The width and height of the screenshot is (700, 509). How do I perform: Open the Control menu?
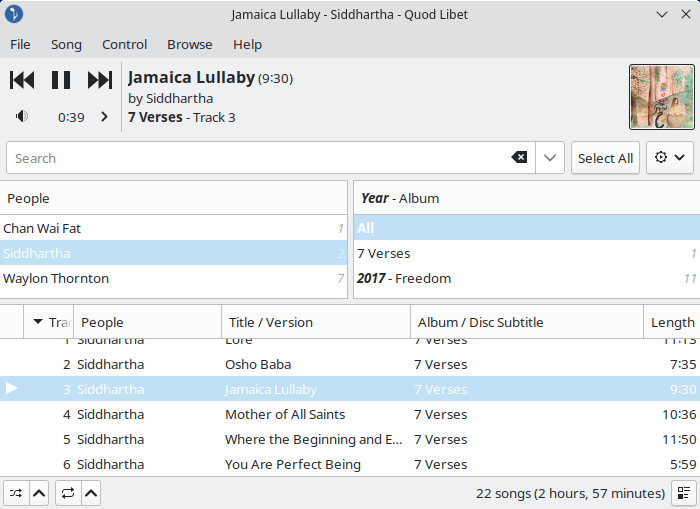125,45
